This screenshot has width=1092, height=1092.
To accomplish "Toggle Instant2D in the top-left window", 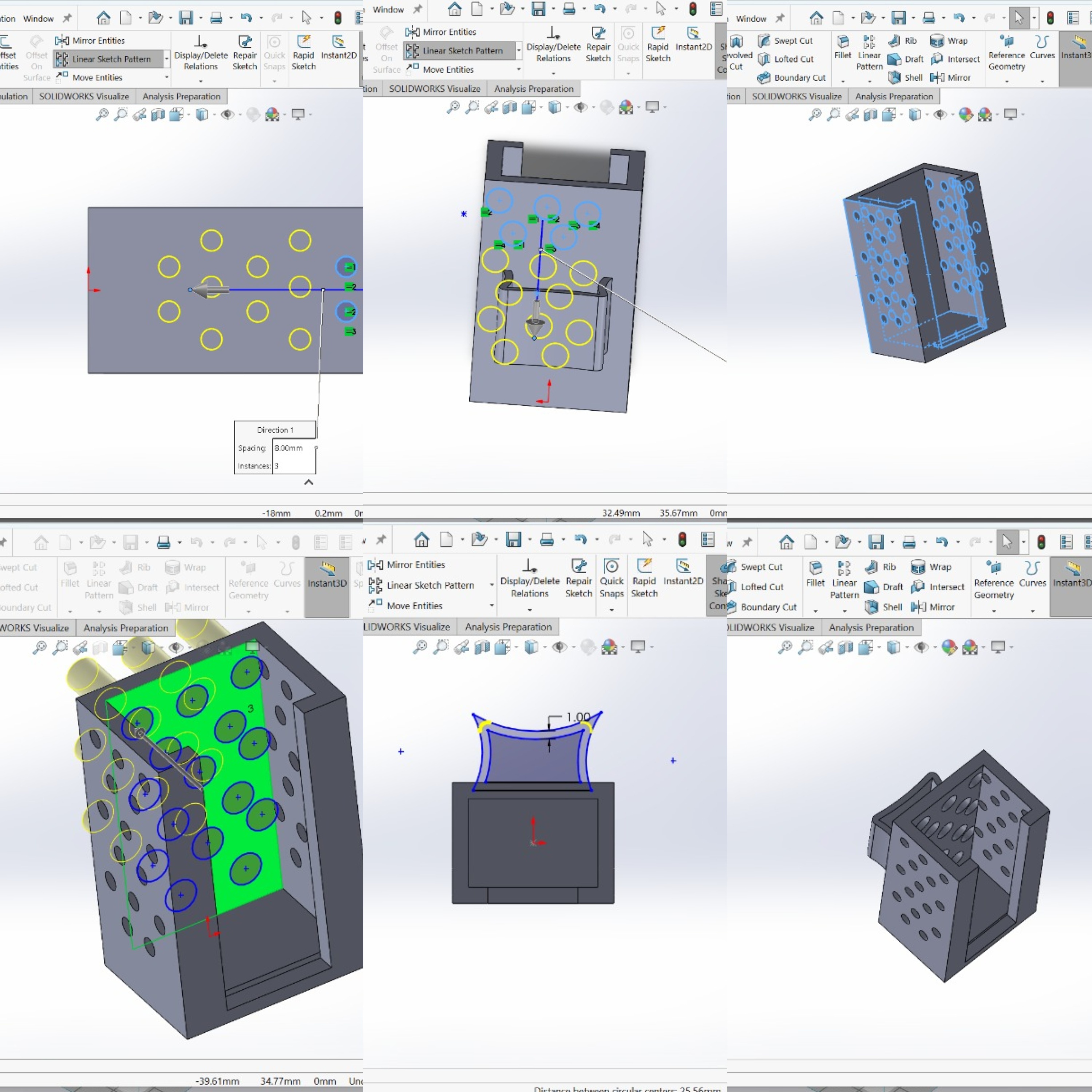I will (339, 47).
